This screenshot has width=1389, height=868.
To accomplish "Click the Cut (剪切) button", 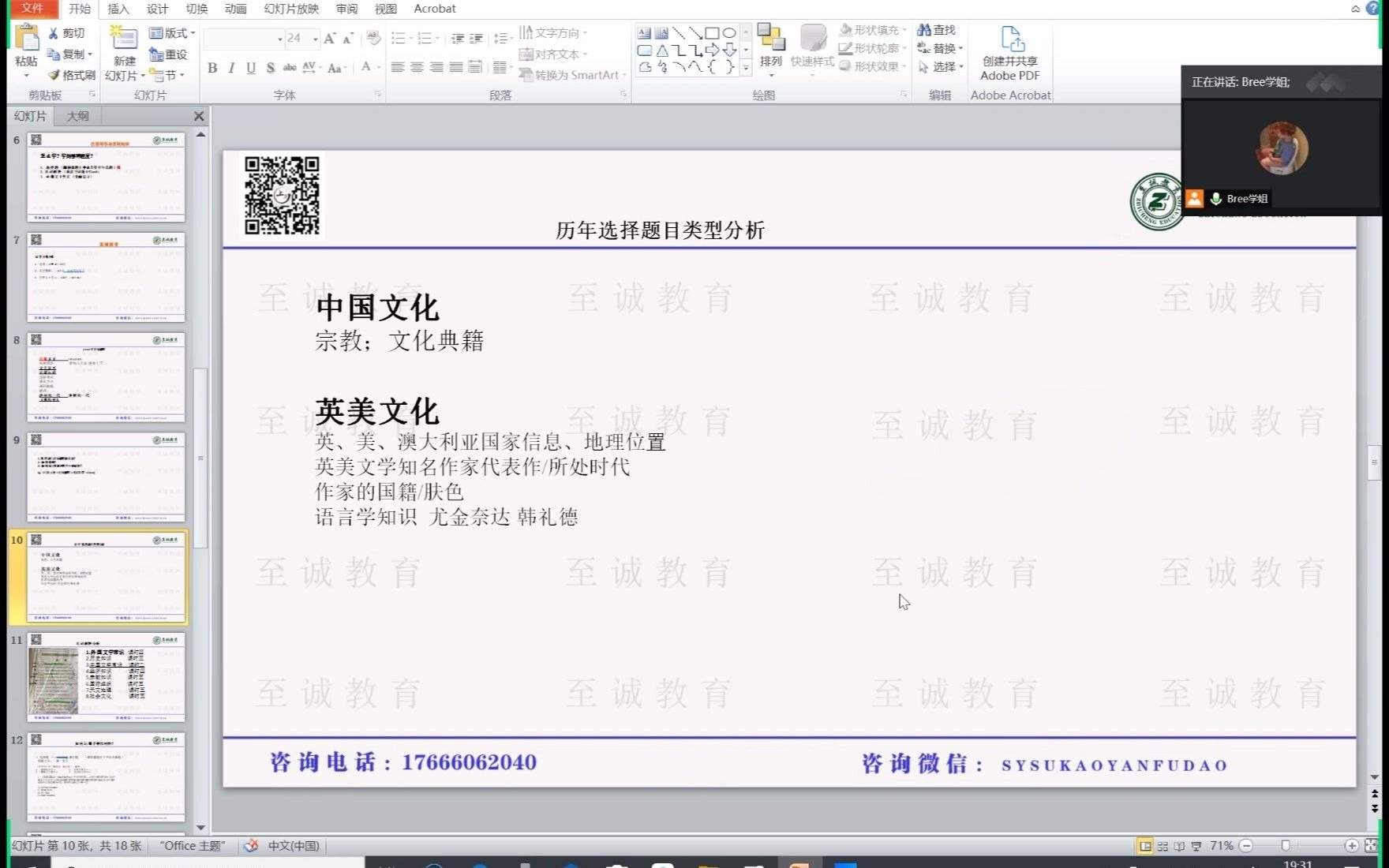I will (x=66, y=33).
